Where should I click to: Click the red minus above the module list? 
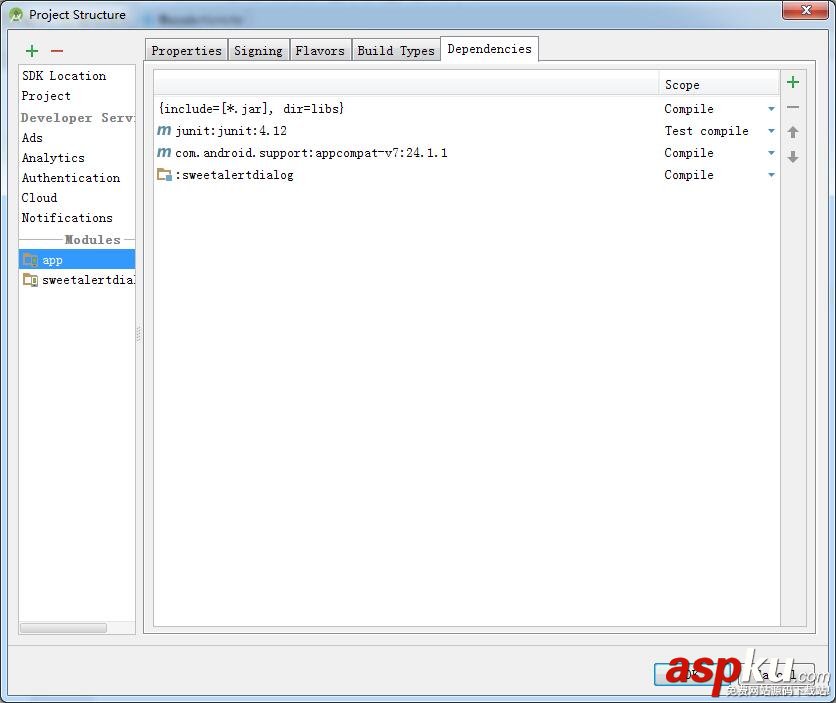click(57, 51)
